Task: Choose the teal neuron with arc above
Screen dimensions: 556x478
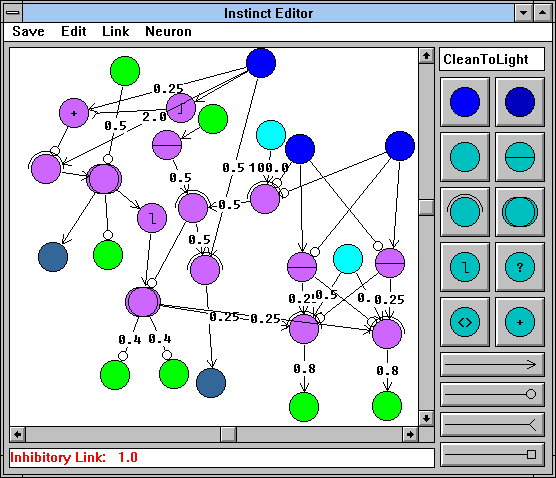Action: [465, 212]
